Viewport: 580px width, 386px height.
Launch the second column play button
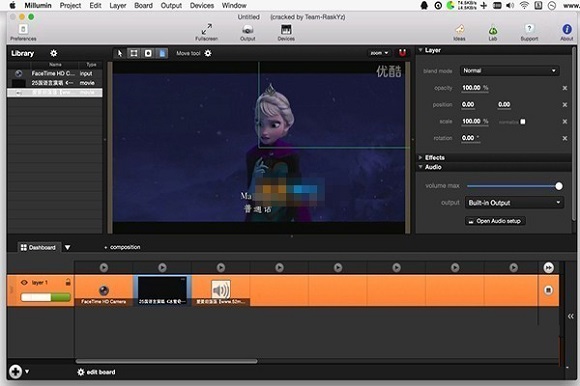pyautogui.click(x=162, y=267)
